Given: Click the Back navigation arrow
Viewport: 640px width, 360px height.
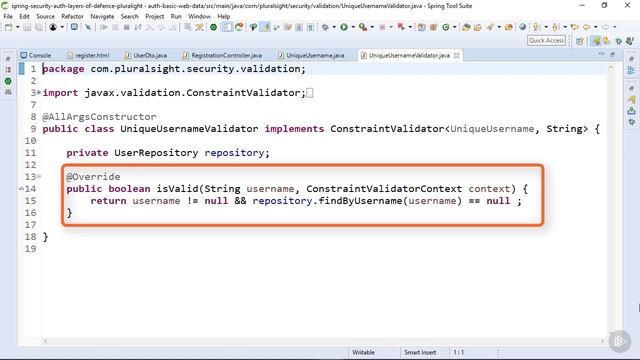Looking at the screenshot, I should click(586, 27).
